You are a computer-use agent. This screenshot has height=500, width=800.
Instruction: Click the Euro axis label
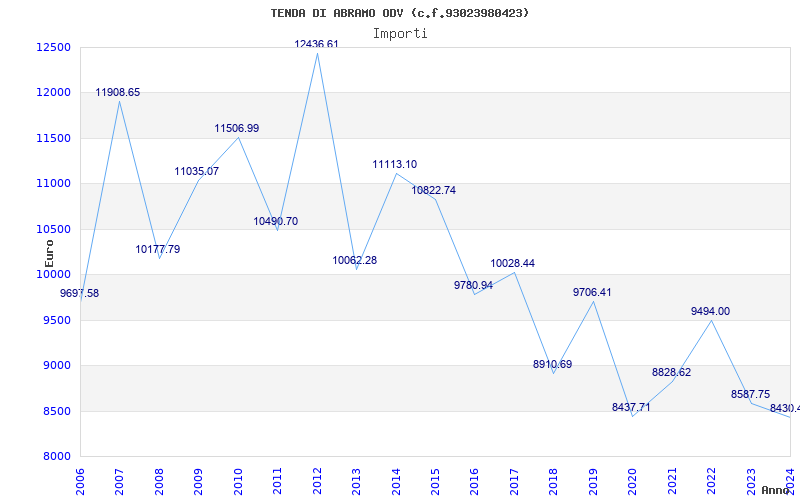[49, 254]
